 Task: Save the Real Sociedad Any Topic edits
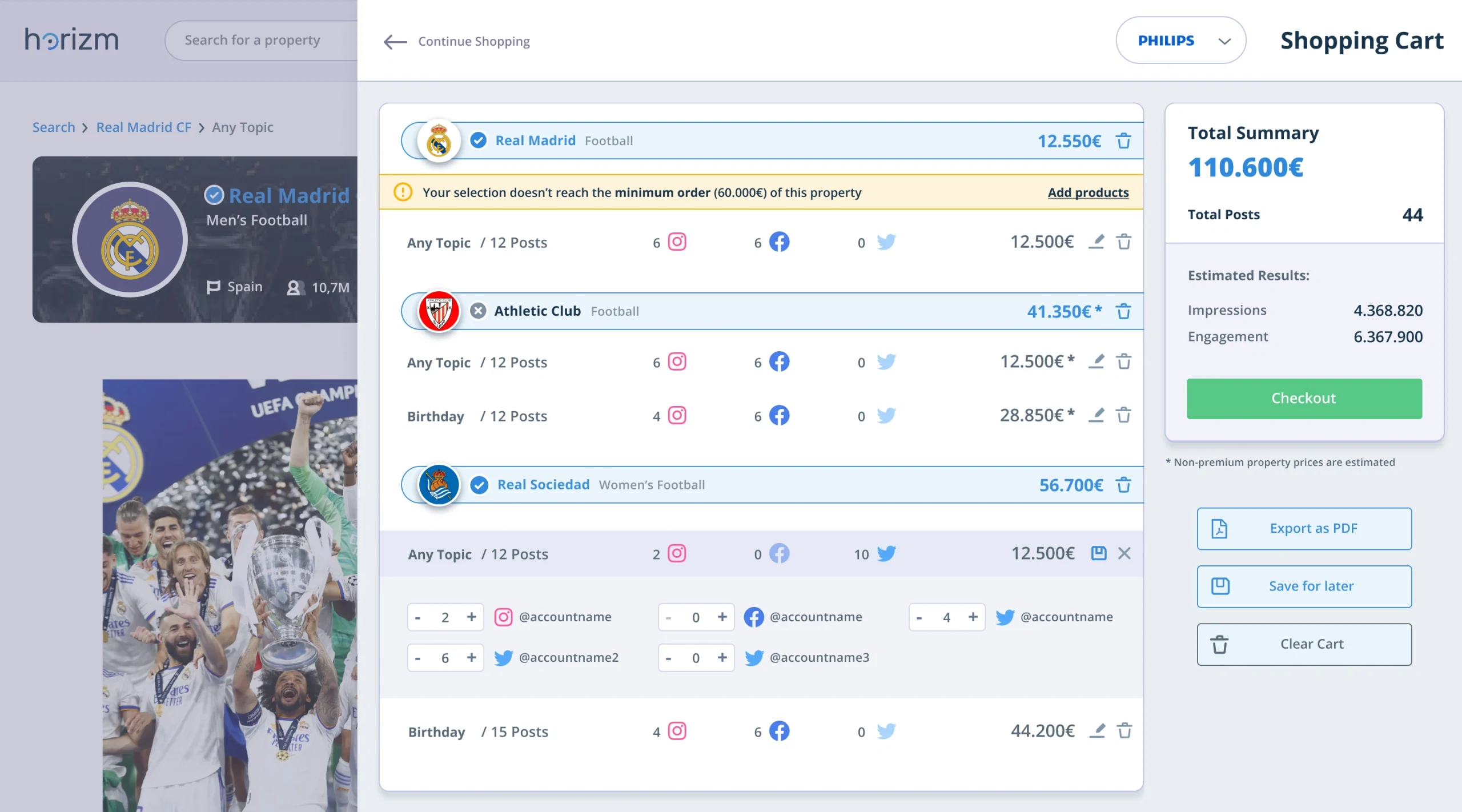pyautogui.click(x=1098, y=553)
